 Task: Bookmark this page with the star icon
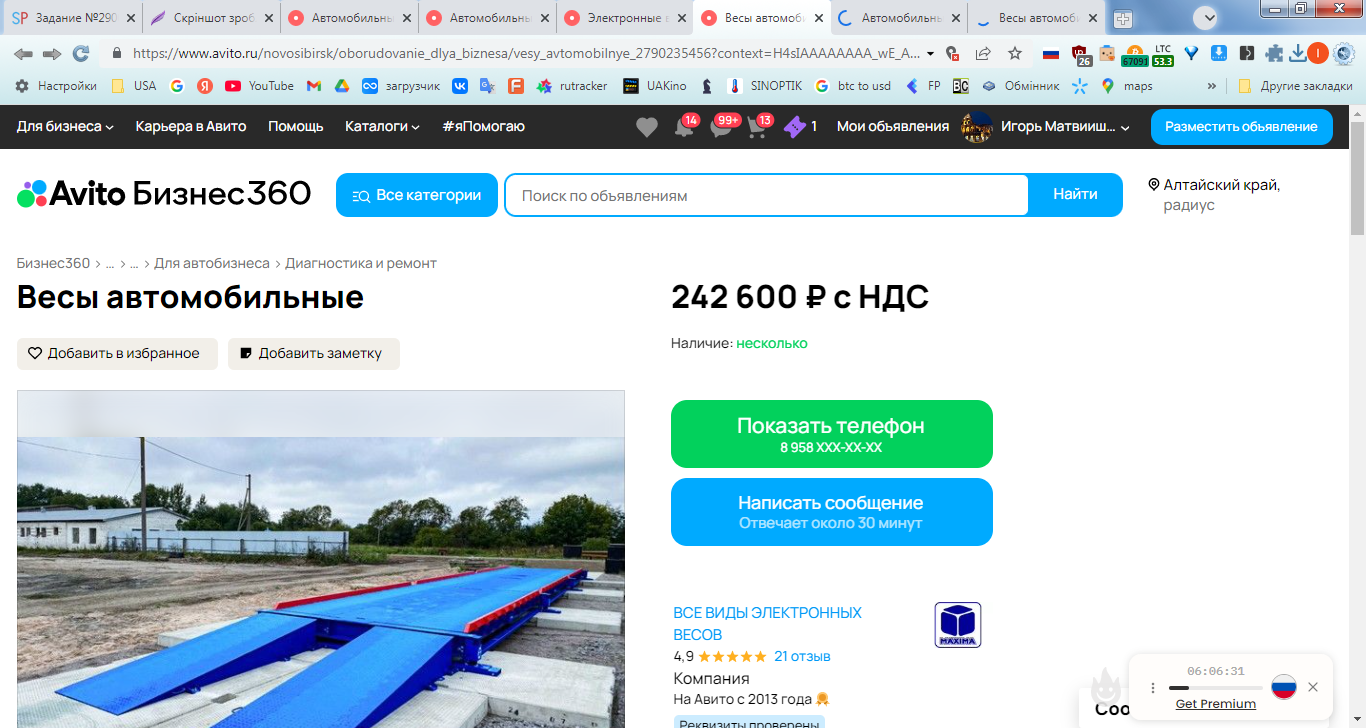[1015, 53]
